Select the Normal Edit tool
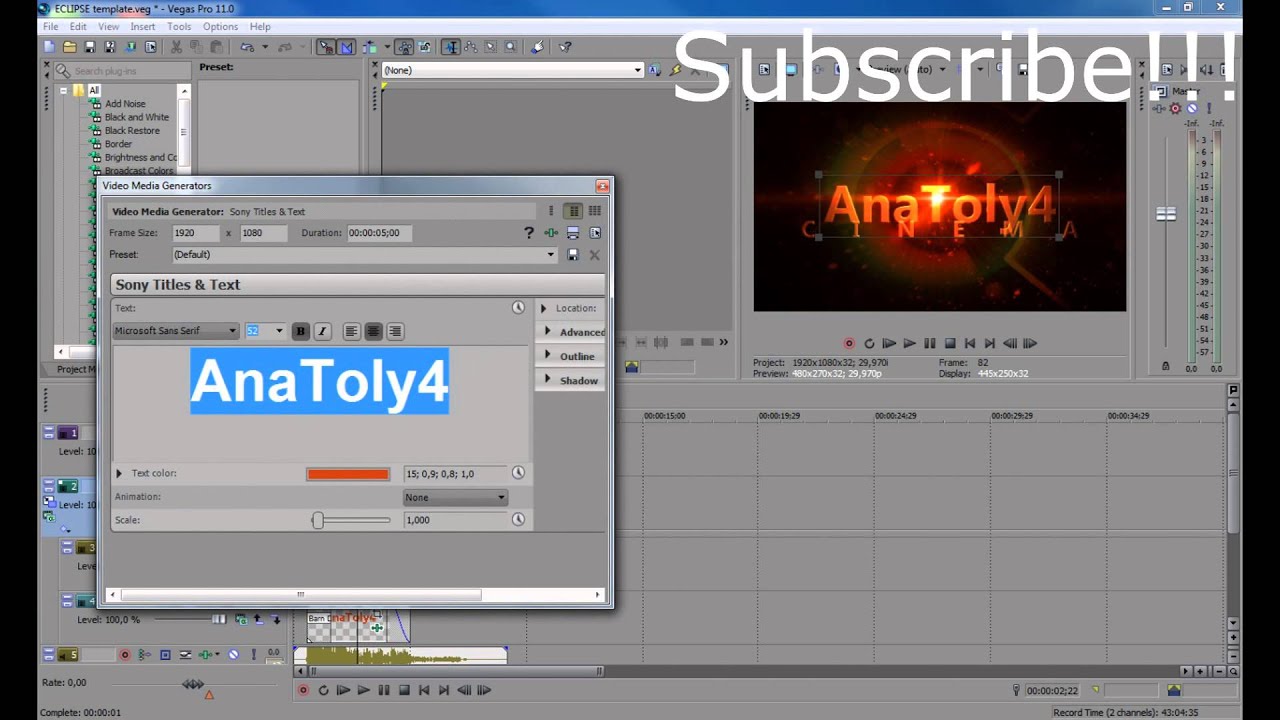The image size is (1280, 720). point(451,46)
